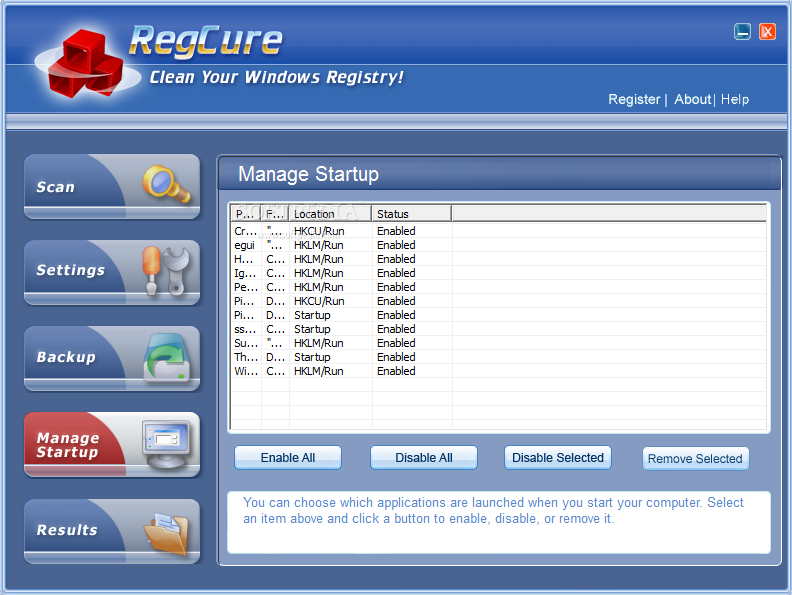Select the Manage Startup section
Screen dimensions: 792x595
click(x=112, y=444)
